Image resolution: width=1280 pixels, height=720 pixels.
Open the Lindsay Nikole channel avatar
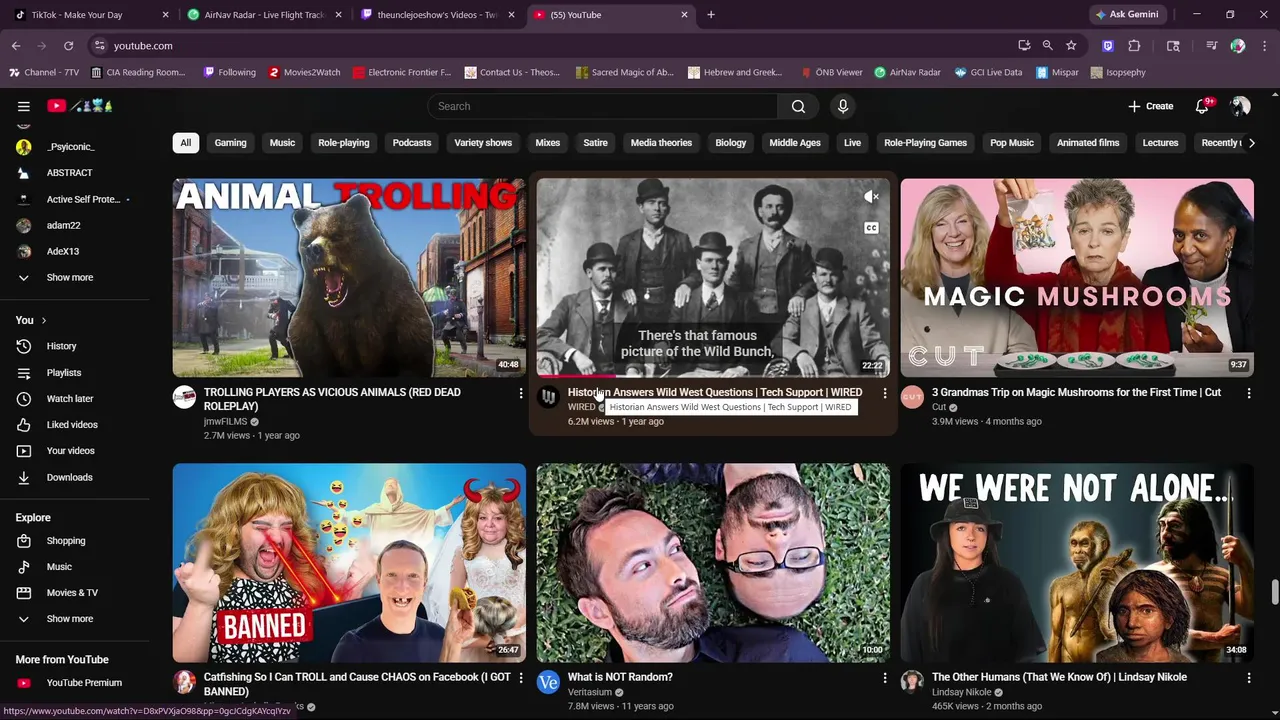[x=912, y=682]
